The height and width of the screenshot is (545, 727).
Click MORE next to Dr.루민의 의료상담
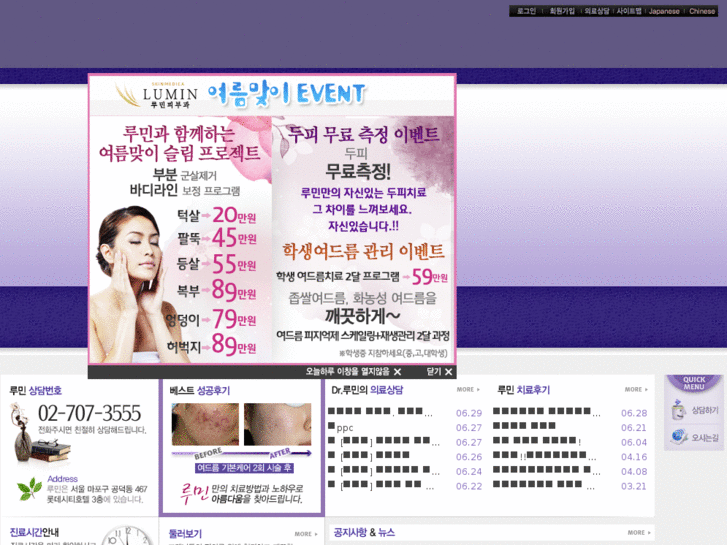click(468, 390)
